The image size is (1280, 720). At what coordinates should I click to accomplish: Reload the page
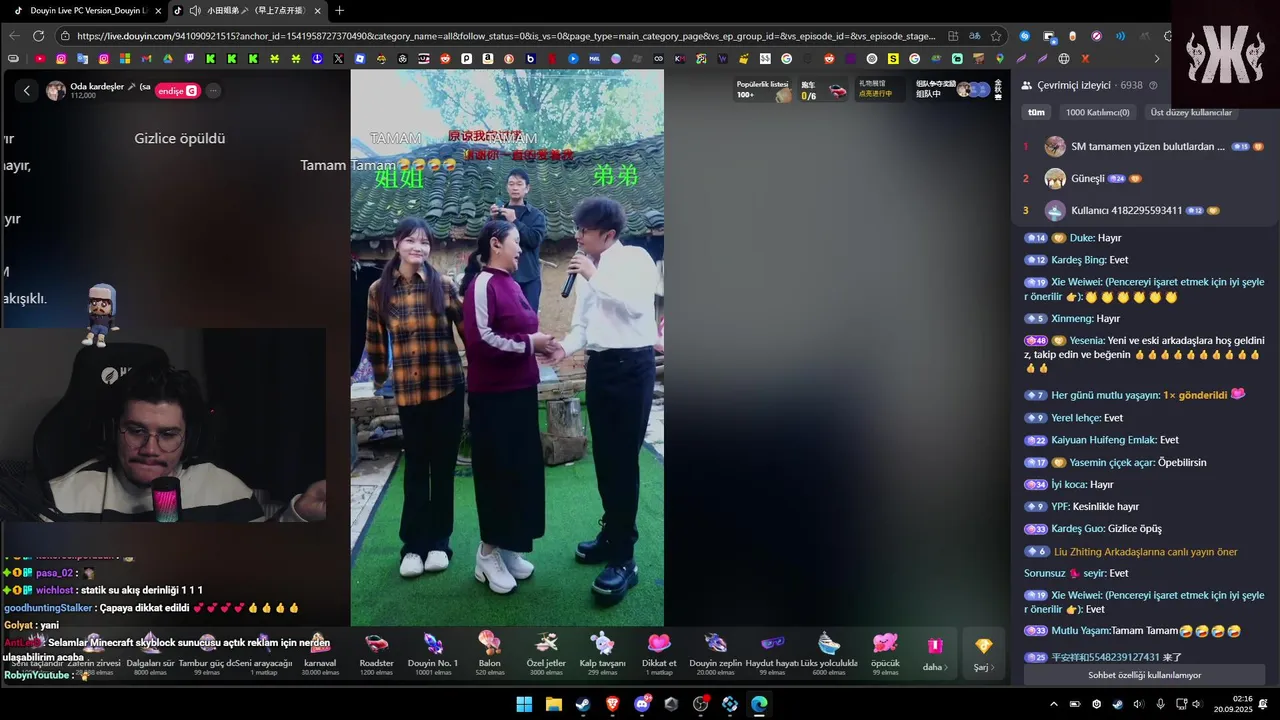coord(38,36)
